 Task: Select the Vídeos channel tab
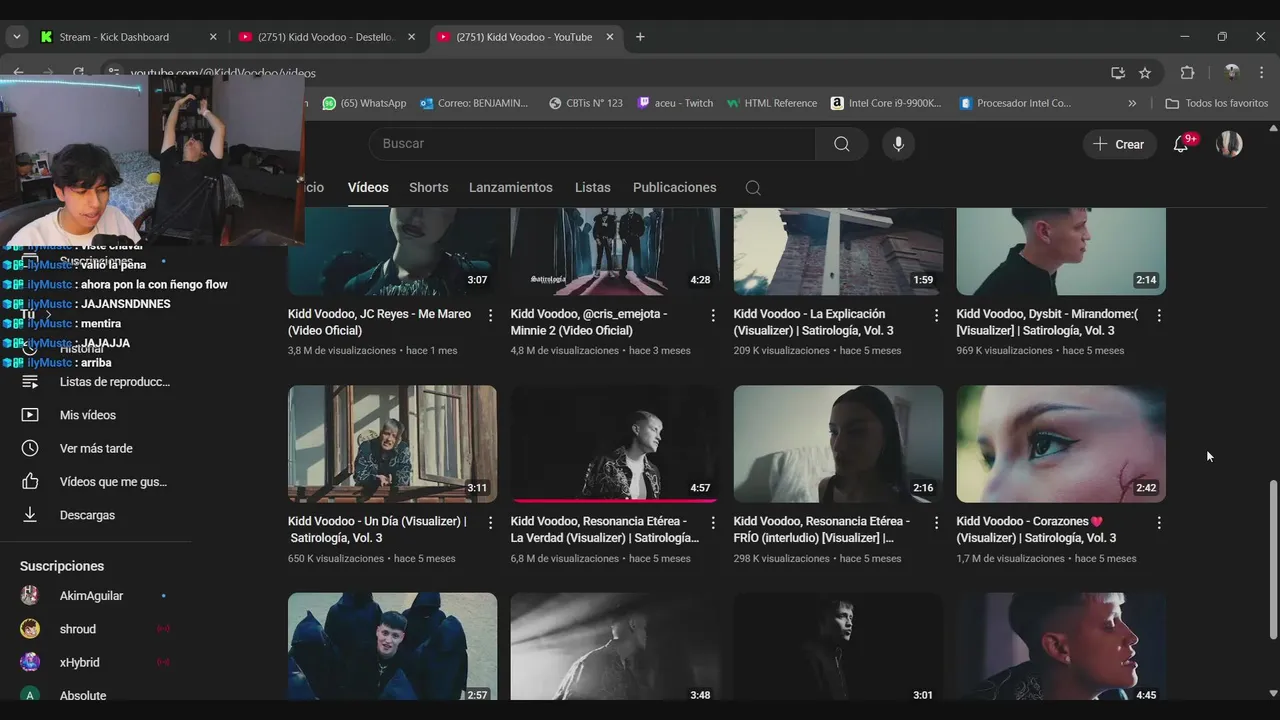(x=368, y=188)
